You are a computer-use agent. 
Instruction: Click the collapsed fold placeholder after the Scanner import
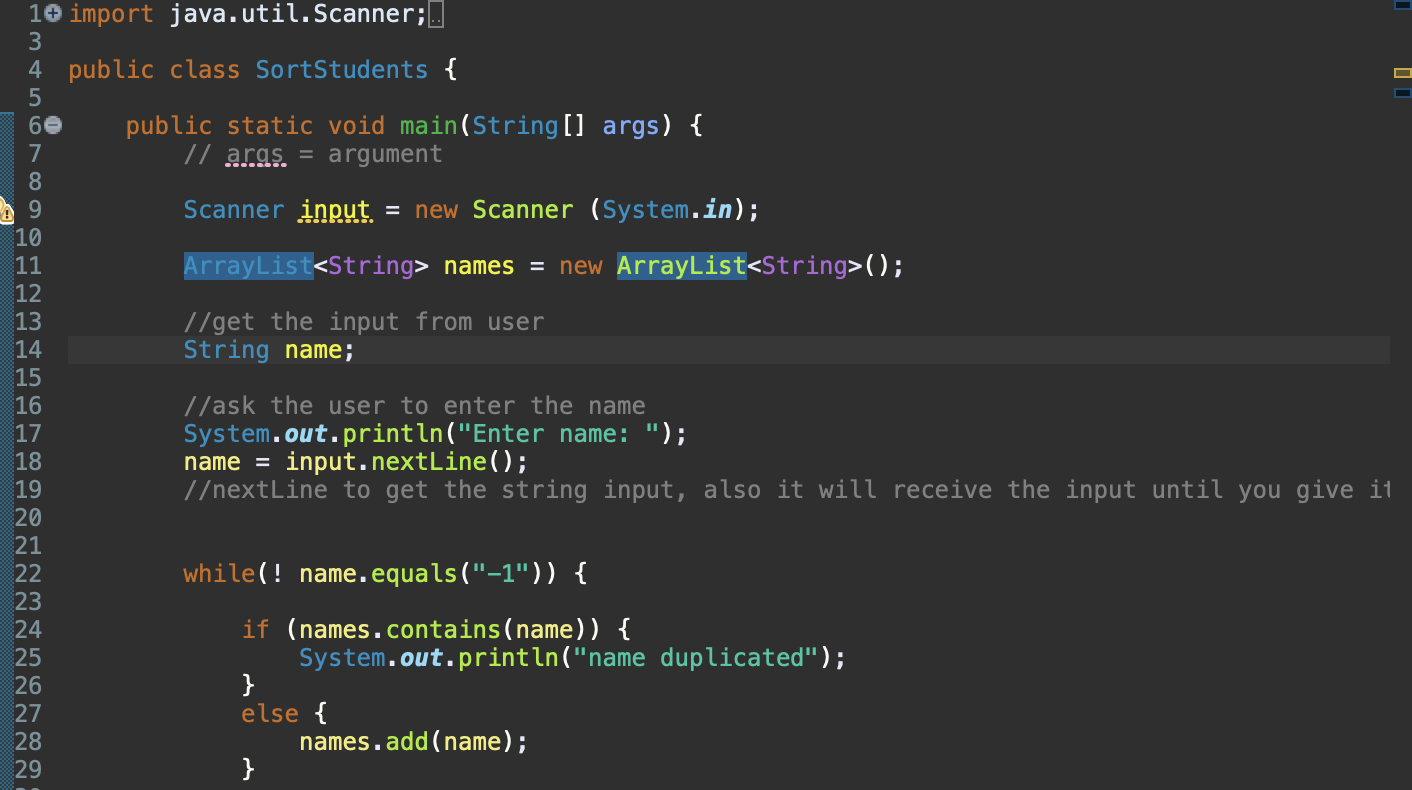click(437, 14)
